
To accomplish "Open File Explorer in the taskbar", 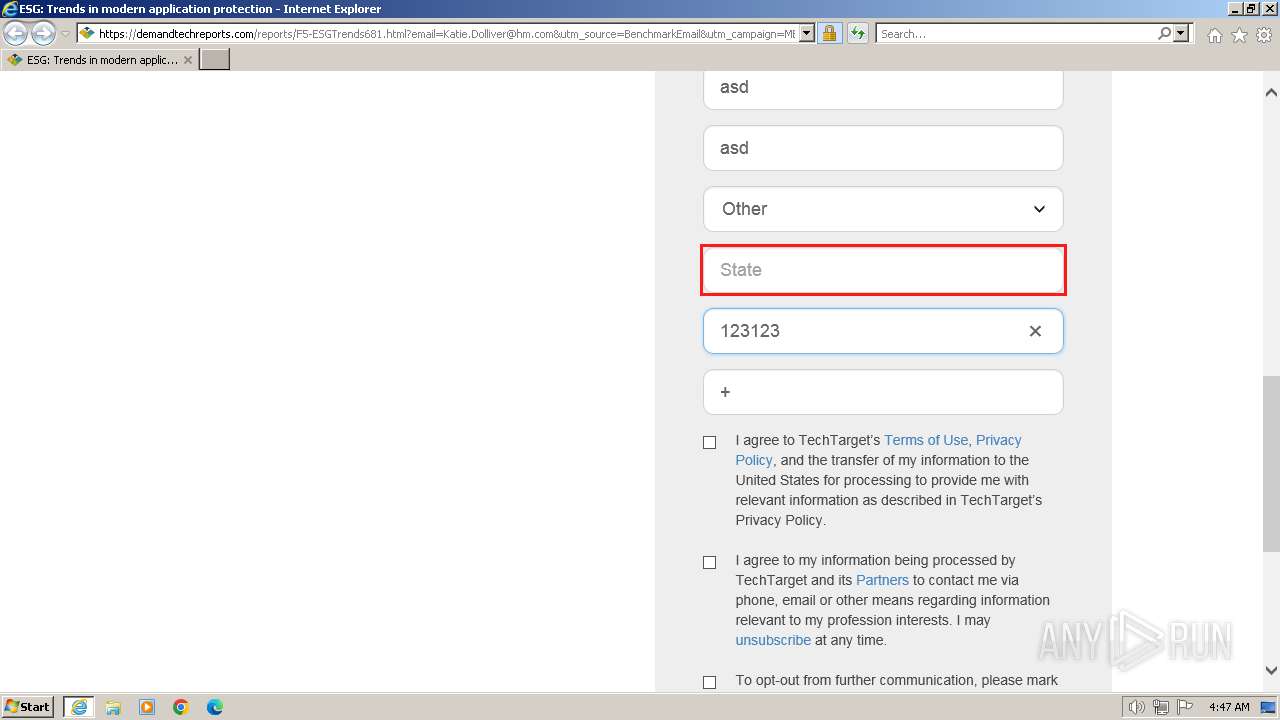I will pyautogui.click(x=113, y=707).
